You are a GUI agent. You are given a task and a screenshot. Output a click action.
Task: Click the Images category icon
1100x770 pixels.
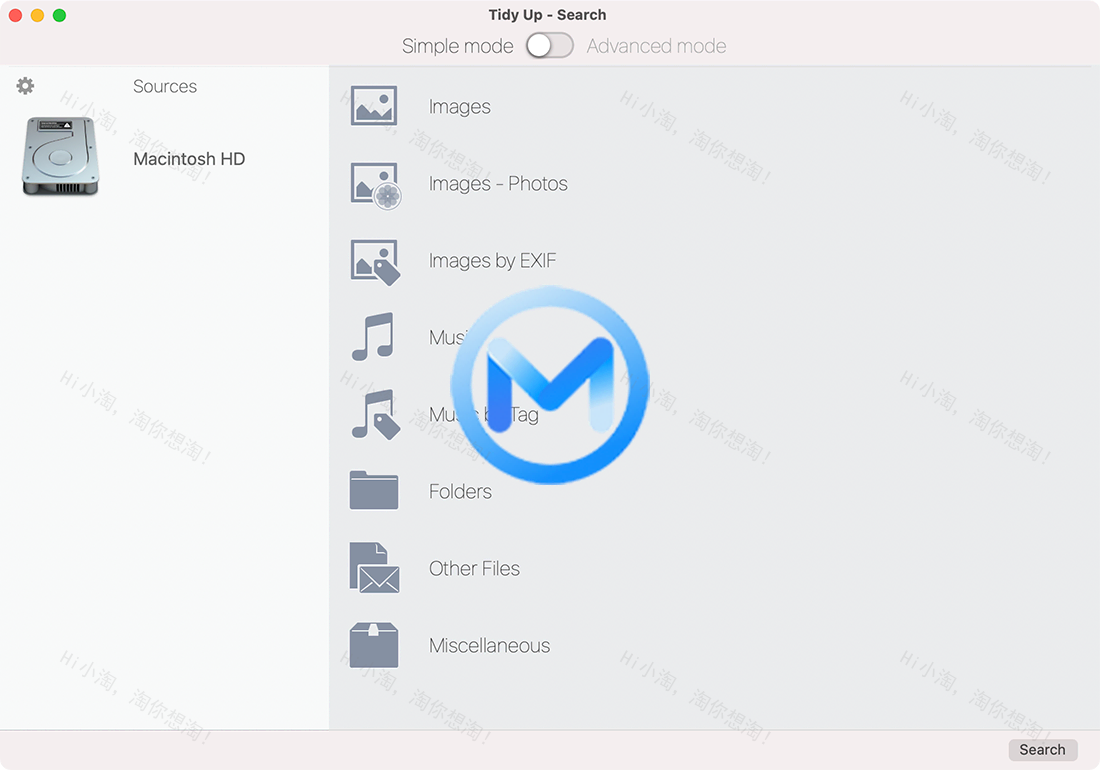click(374, 106)
